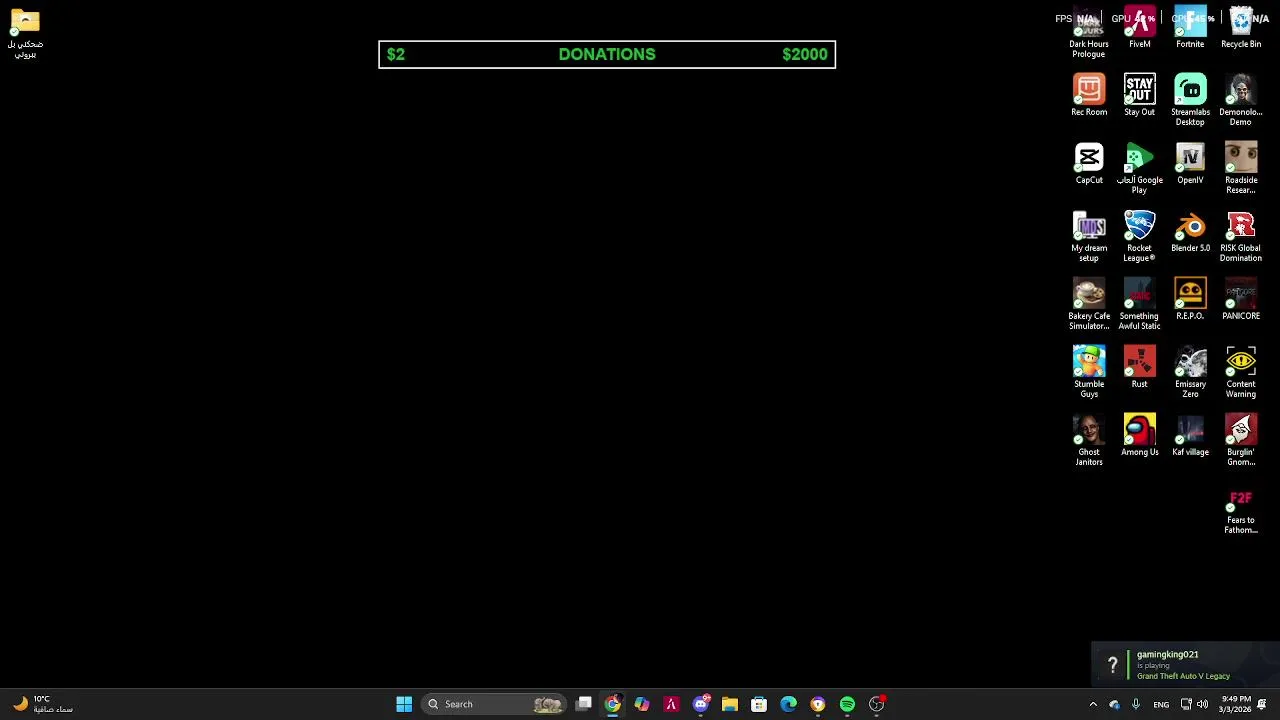Switch to Google Chrome in the taskbar
Viewport: 1280px width, 720px height.
tap(613, 704)
